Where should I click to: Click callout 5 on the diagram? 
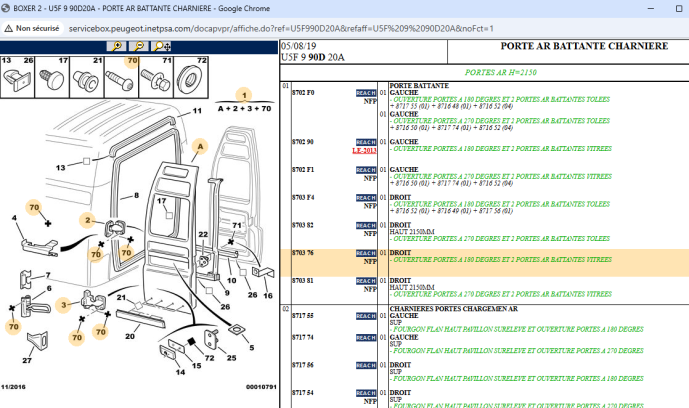[x=252, y=348]
